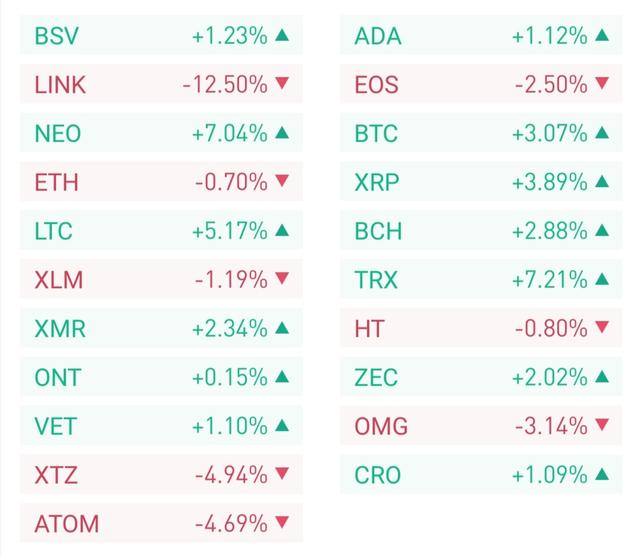This screenshot has height=557, width=640.
Task: Select the XRP coin label
Action: [x=377, y=183]
